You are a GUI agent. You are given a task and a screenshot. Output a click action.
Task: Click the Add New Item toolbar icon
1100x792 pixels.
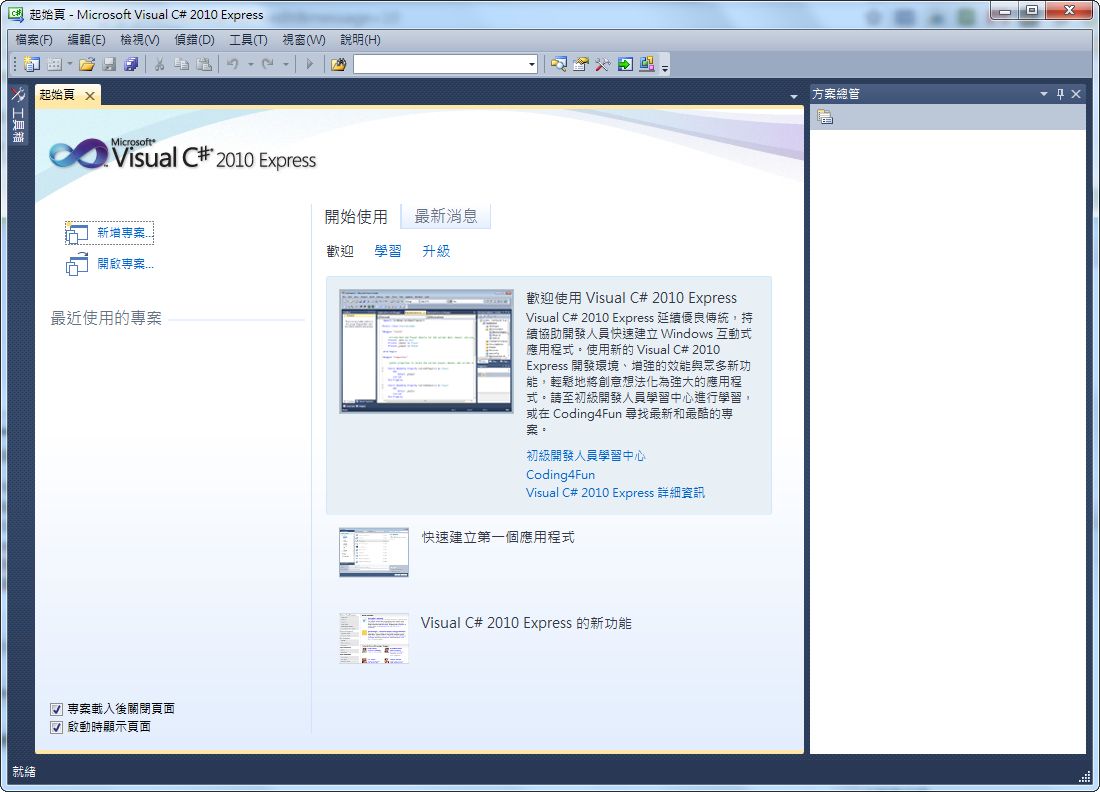[x=54, y=65]
